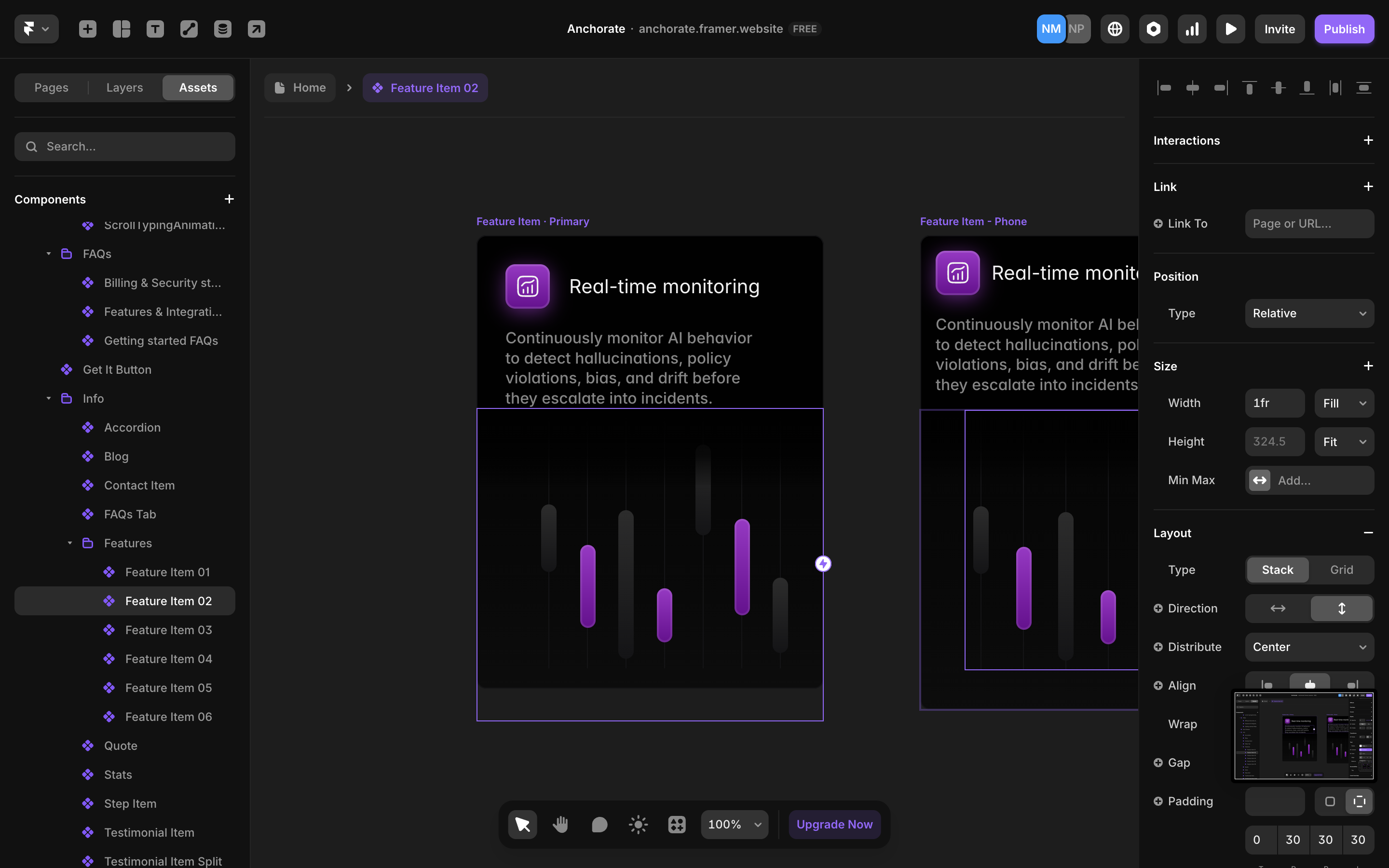
Task: Open the Analytics bar chart icon
Action: click(x=1192, y=29)
